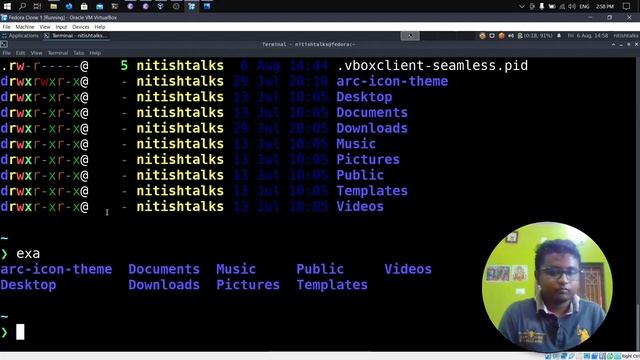
Task: Click the 'arc-icon-theme' entry in exa output
Action: pos(56,269)
